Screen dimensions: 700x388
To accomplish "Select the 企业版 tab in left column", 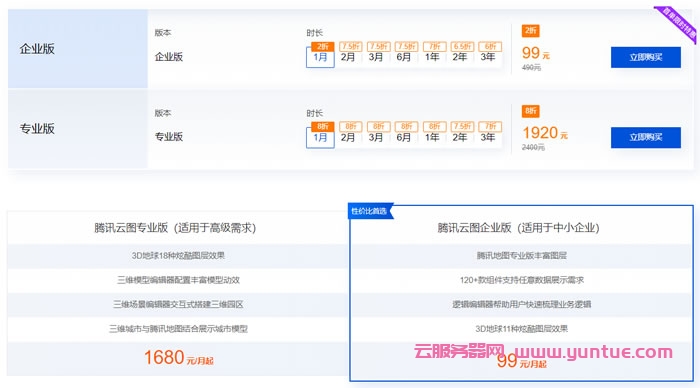I will tap(78, 49).
